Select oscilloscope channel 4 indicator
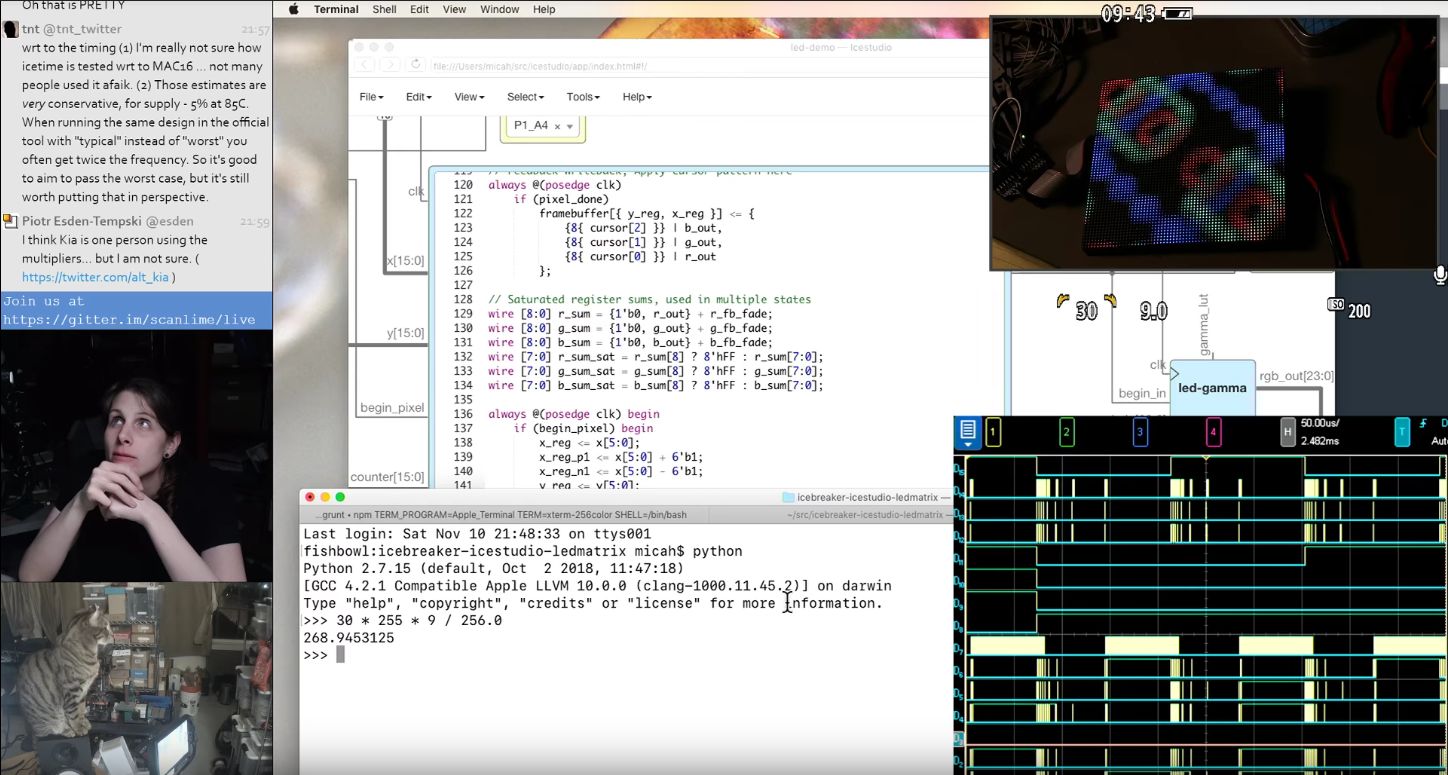Viewport: 1448px width, 775px height. coord(1213,432)
